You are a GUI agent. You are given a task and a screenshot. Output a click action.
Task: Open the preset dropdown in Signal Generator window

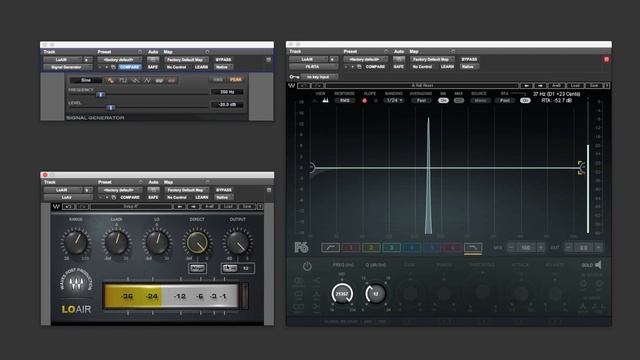click(119, 60)
